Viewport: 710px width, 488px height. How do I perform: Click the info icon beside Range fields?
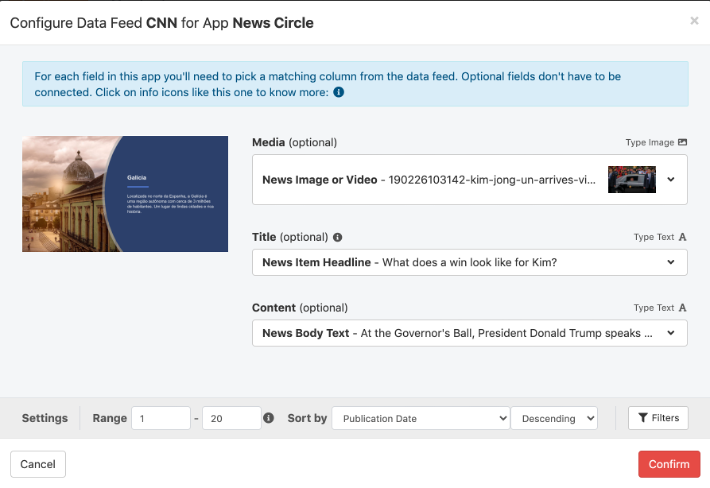tap(269, 418)
